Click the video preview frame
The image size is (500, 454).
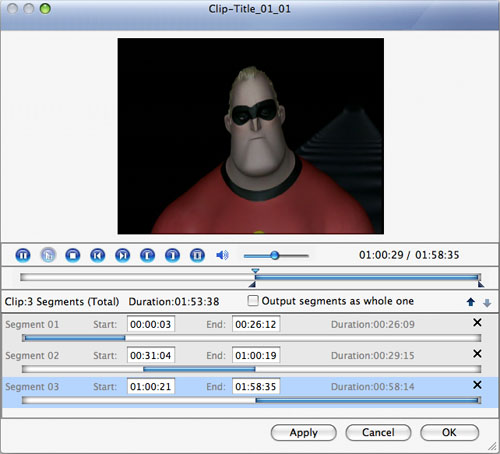coord(251,136)
